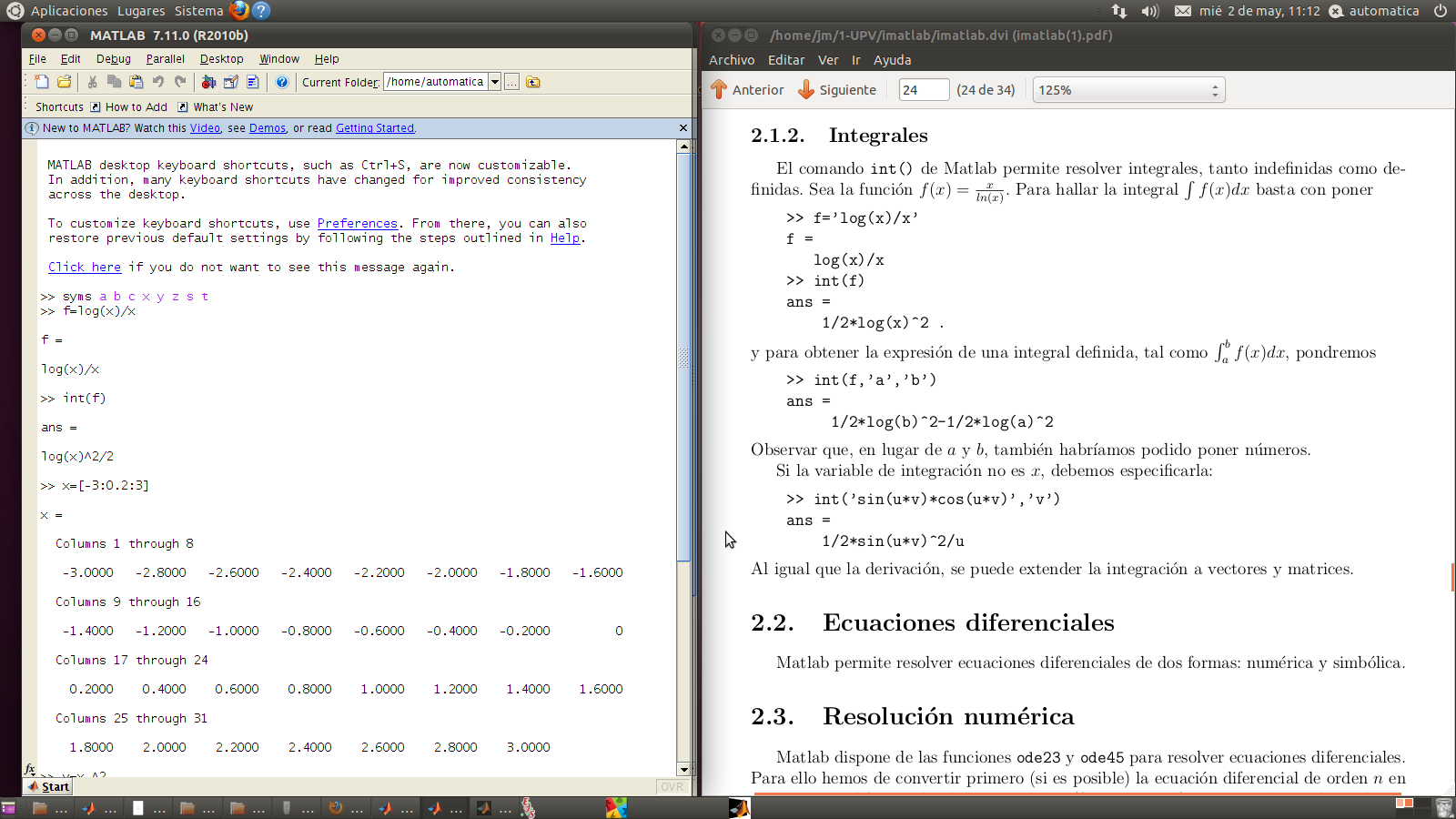Open MATLAB Help via the question mark icon
The height and width of the screenshot is (819, 1456).
point(282,82)
